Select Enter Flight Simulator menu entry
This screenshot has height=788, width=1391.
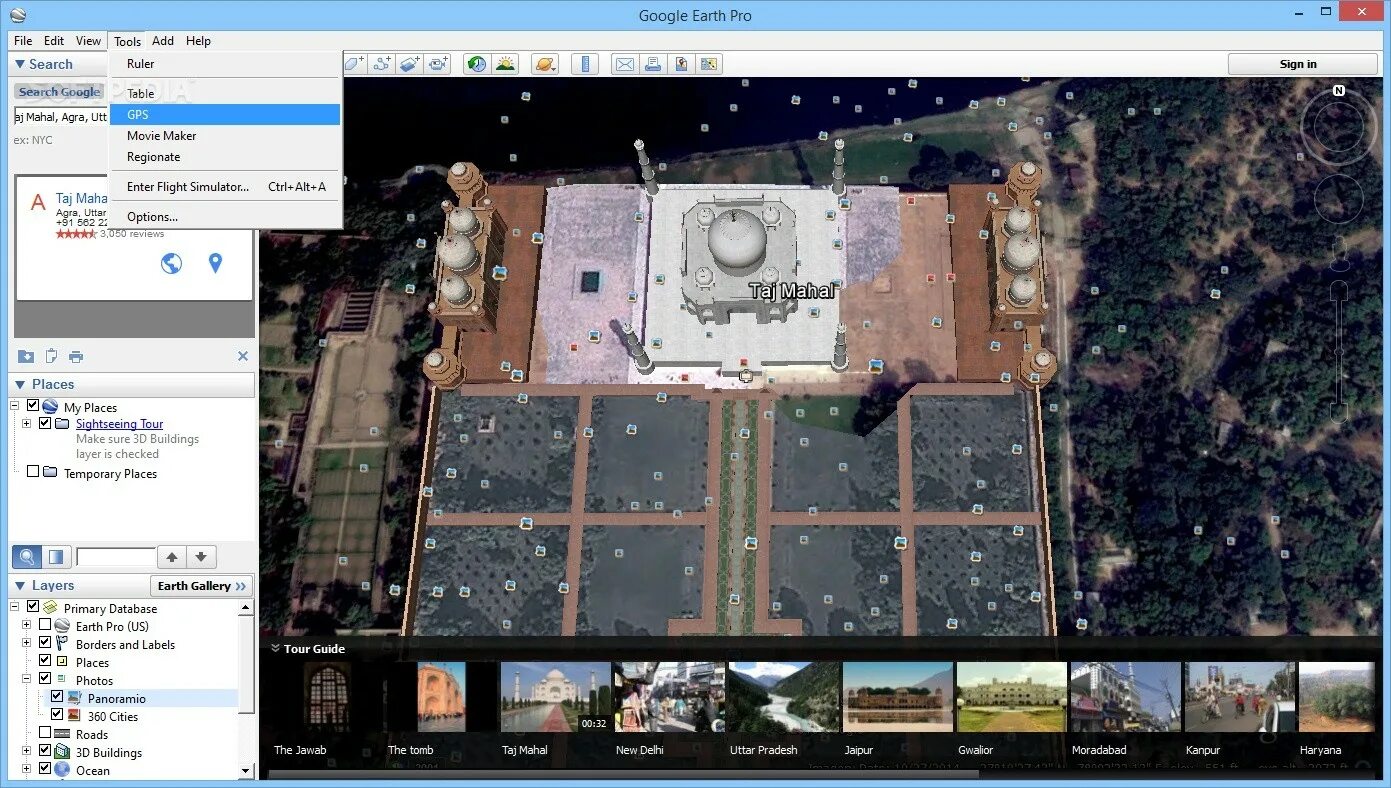[225, 186]
